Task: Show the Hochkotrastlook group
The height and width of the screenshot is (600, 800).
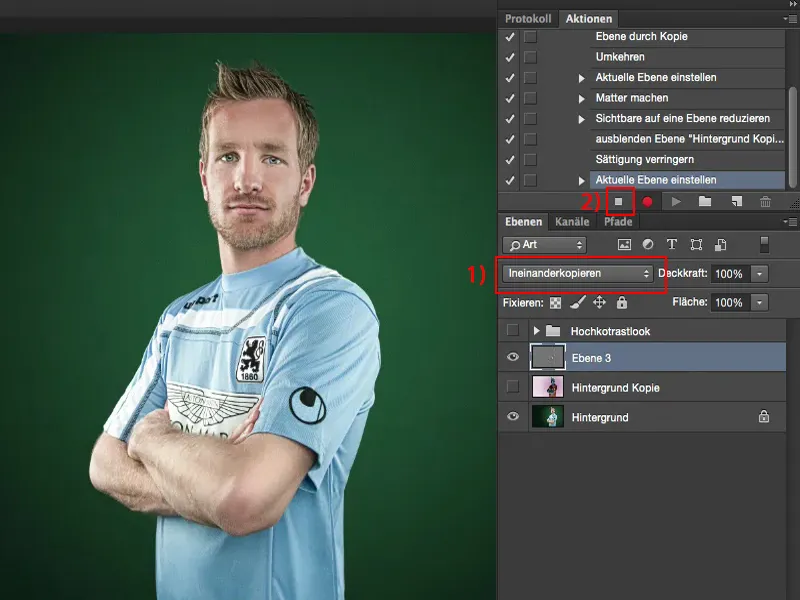Action: tap(513, 330)
